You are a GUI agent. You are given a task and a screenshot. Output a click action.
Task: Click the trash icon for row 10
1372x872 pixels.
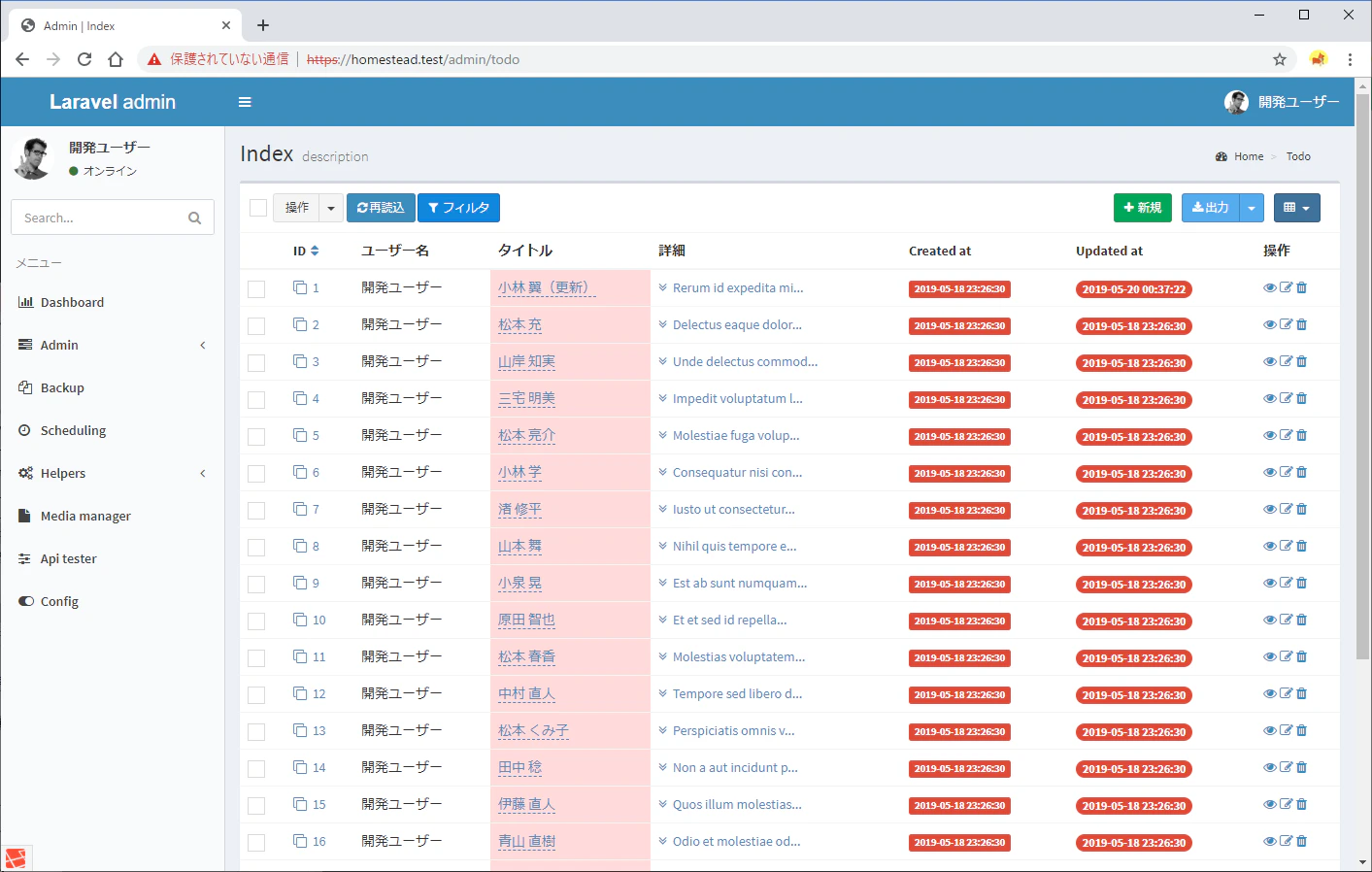click(x=1302, y=620)
